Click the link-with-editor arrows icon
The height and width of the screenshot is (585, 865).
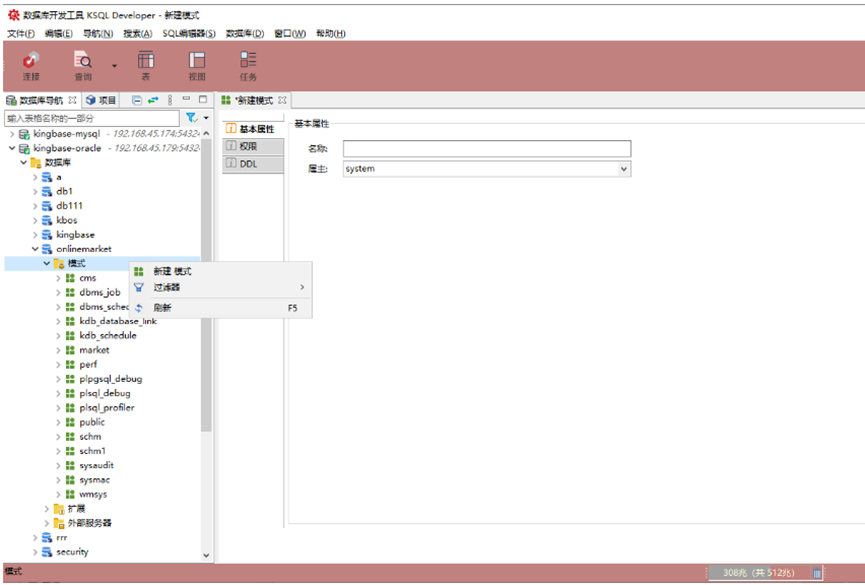153,100
